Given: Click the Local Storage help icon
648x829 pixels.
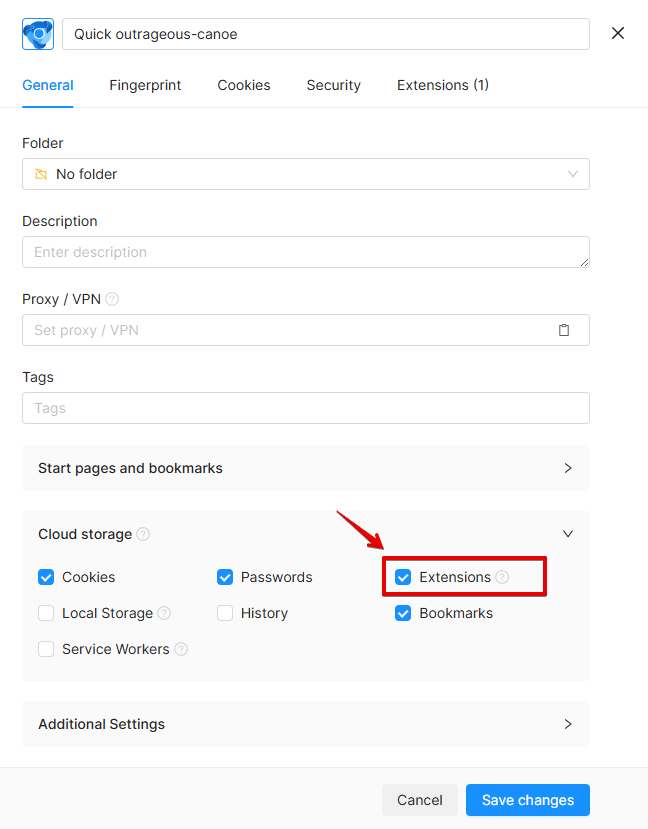Looking at the screenshot, I should pos(164,613).
